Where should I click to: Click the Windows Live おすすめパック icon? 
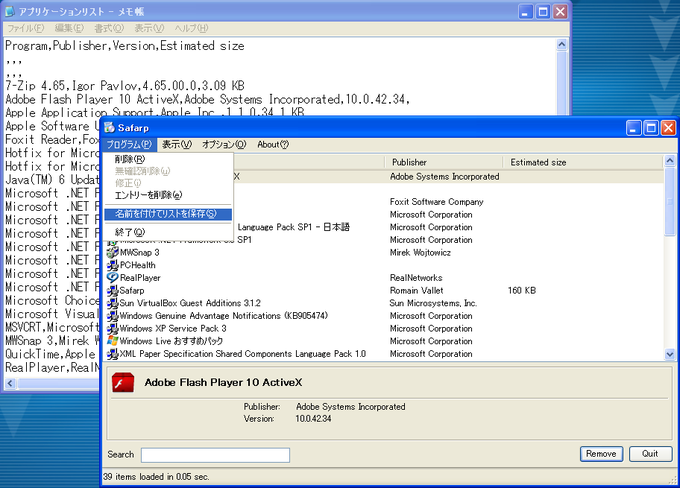113,341
